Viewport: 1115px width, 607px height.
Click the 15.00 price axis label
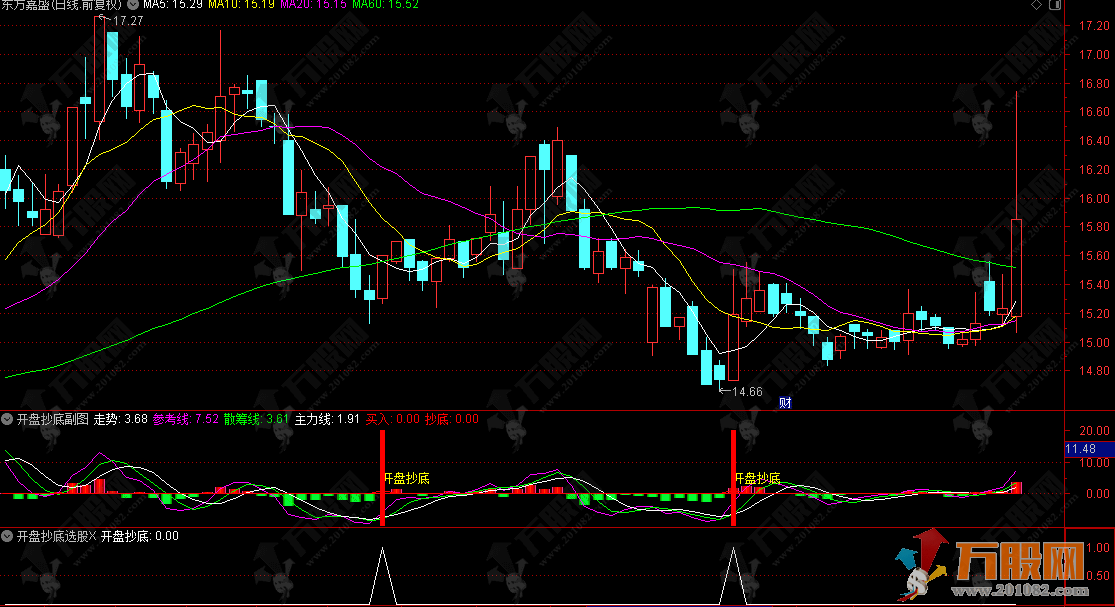click(1094, 343)
